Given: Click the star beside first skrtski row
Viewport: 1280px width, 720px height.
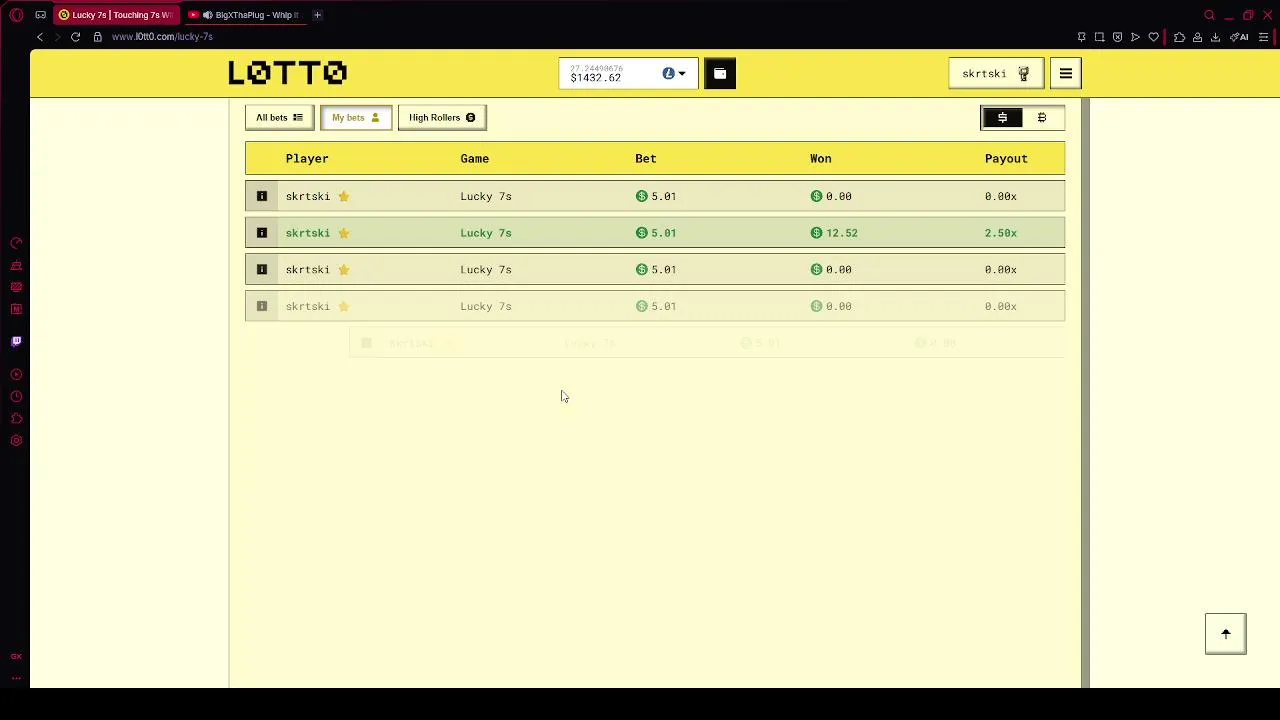Looking at the screenshot, I should [x=343, y=196].
